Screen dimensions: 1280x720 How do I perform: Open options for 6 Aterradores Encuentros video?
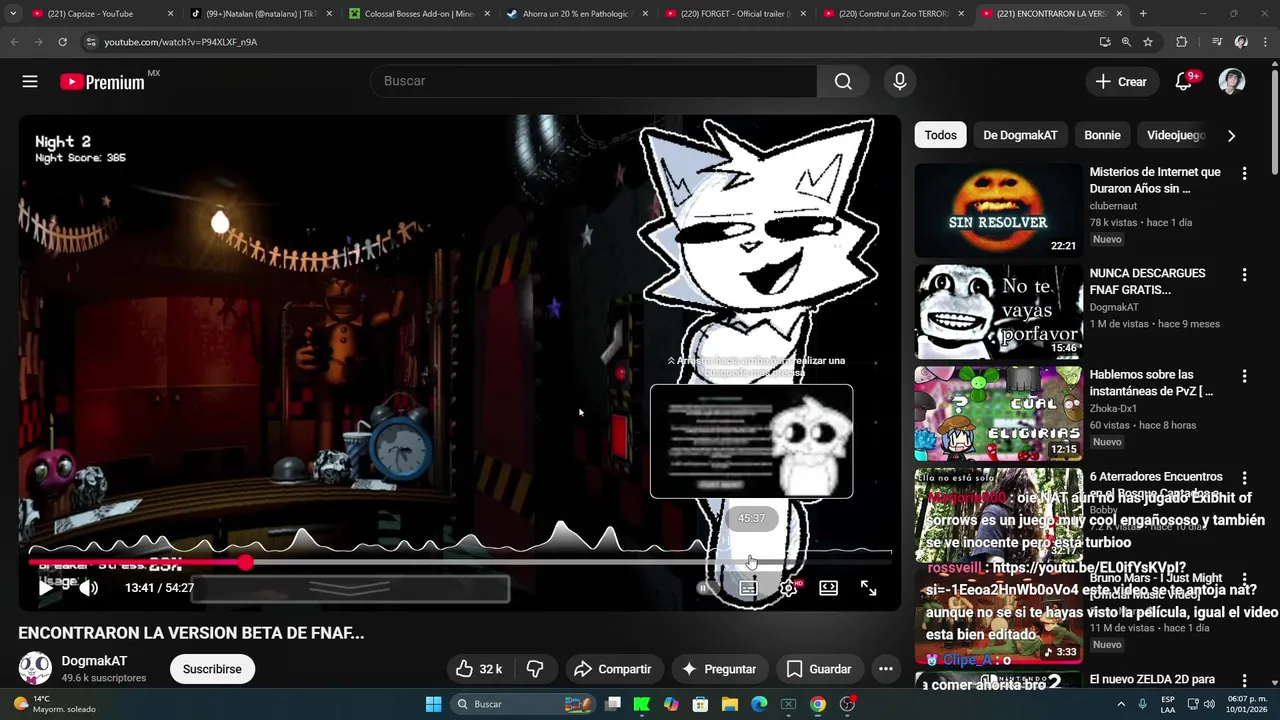tap(1244, 478)
